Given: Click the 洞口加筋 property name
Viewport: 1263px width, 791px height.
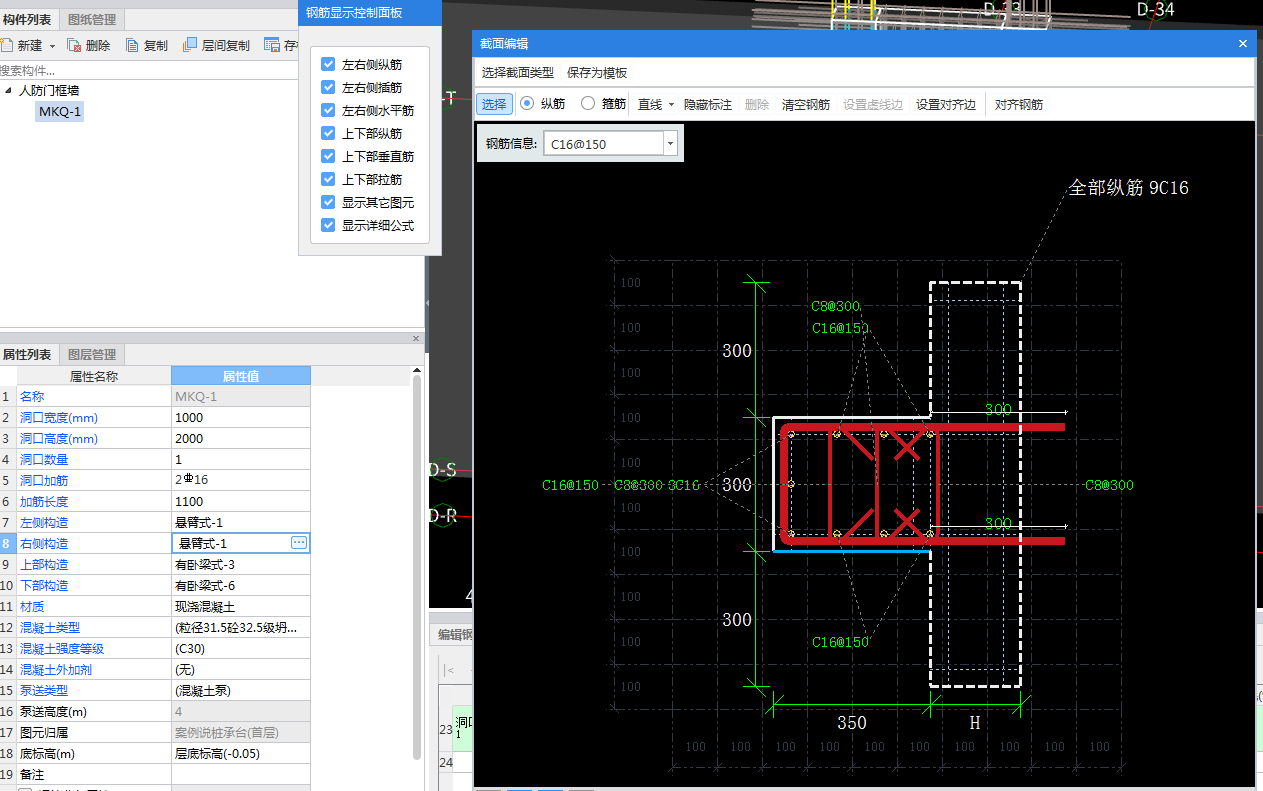Looking at the screenshot, I should pyautogui.click(x=44, y=480).
